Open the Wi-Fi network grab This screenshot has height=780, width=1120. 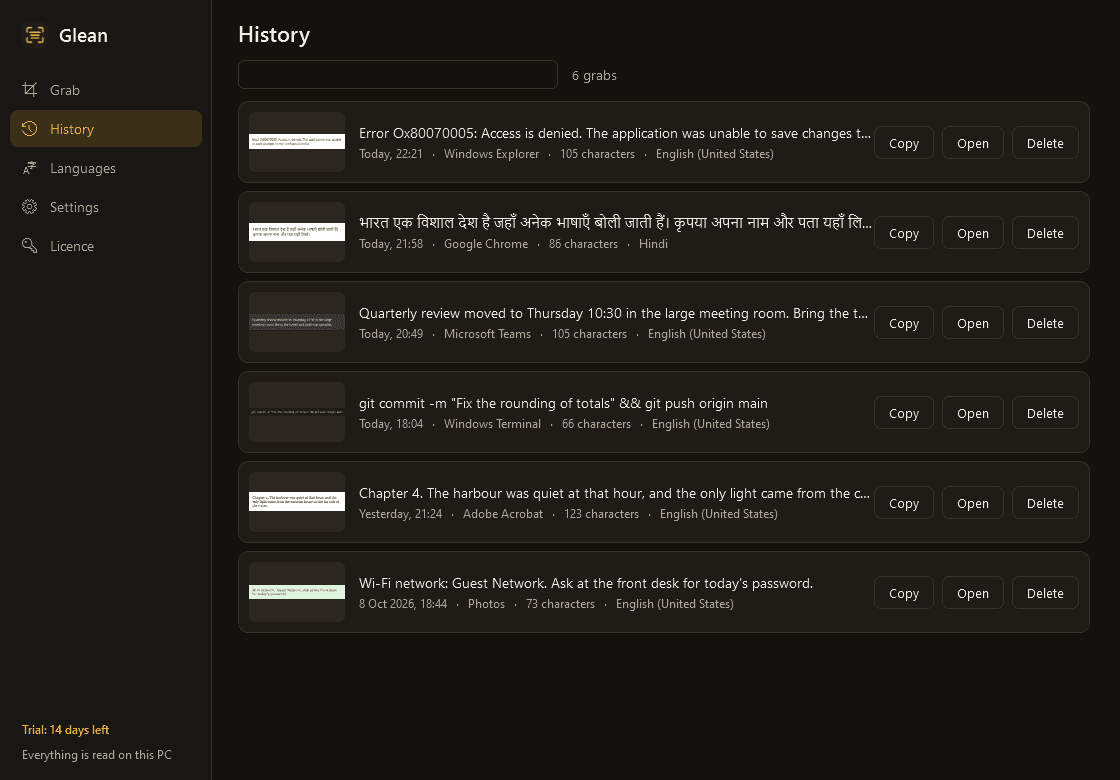click(973, 593)
